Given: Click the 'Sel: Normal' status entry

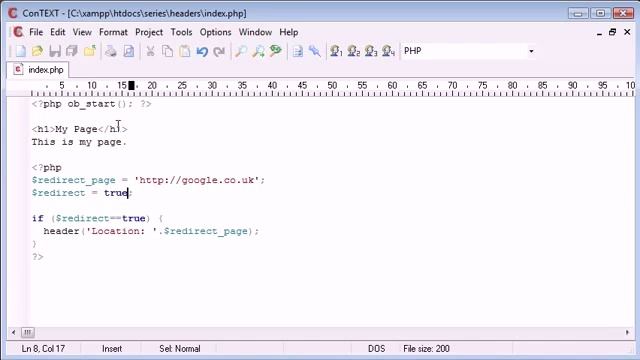Looking at the screenshot, I should pos(180,349).
